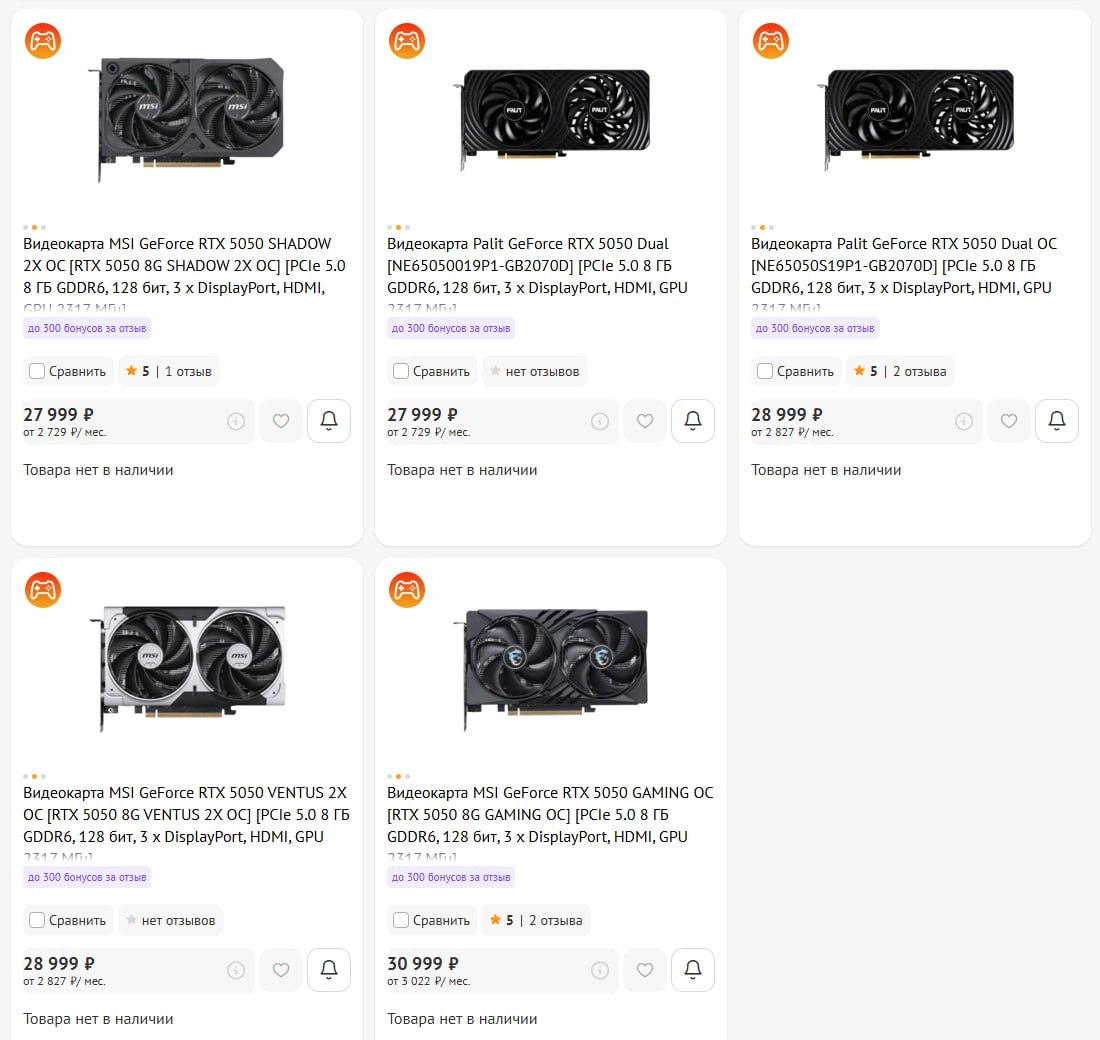This screenshot has width=1100, height=1040.
Task: Open price info icon for MSI VENTUS 2X OC
Action: [x=236, y=970]
